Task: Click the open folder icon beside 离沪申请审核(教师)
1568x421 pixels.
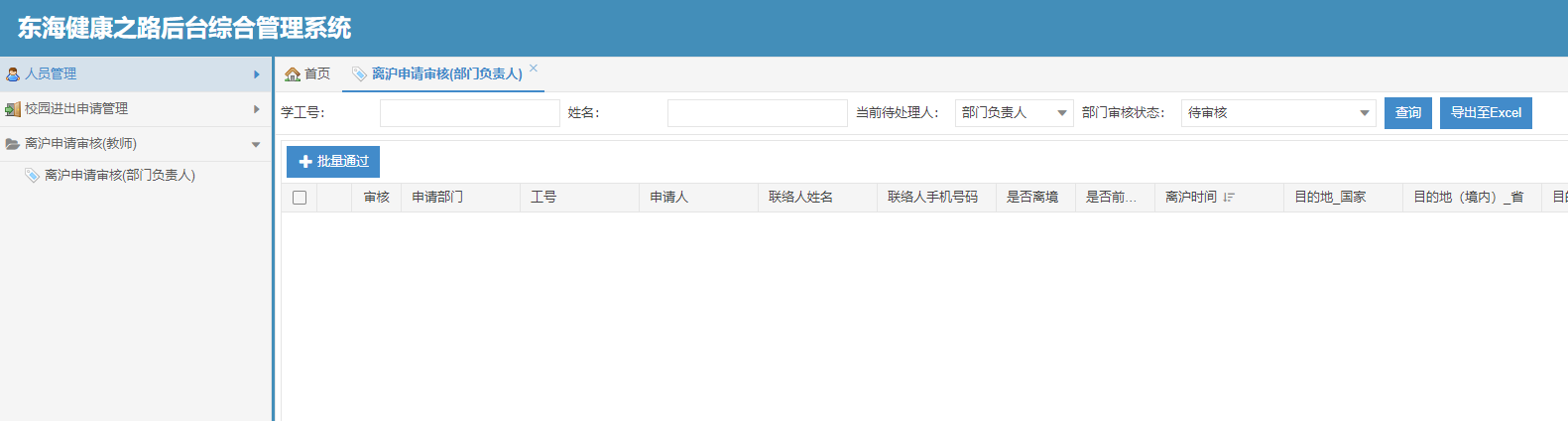Action: 13,144
